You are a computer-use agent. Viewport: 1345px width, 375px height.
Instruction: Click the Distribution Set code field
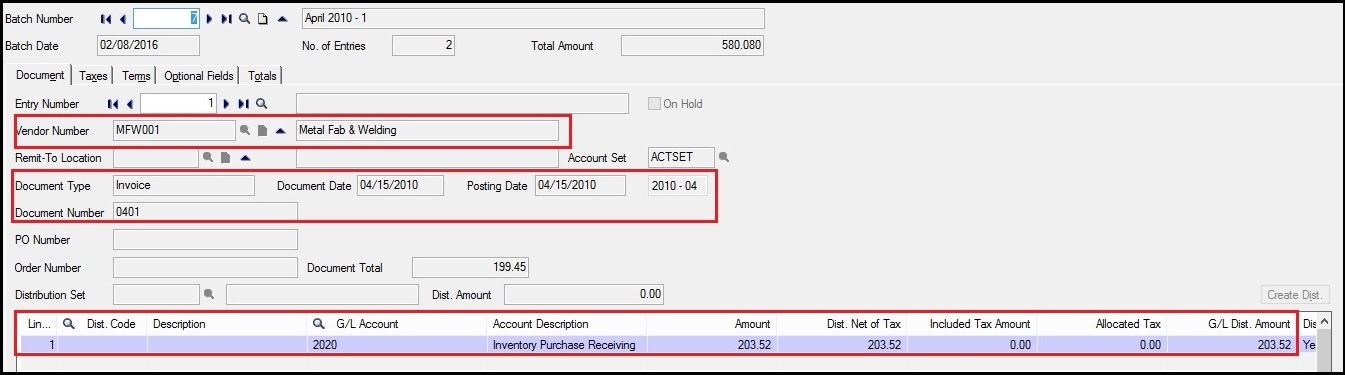tap(156, 294)
